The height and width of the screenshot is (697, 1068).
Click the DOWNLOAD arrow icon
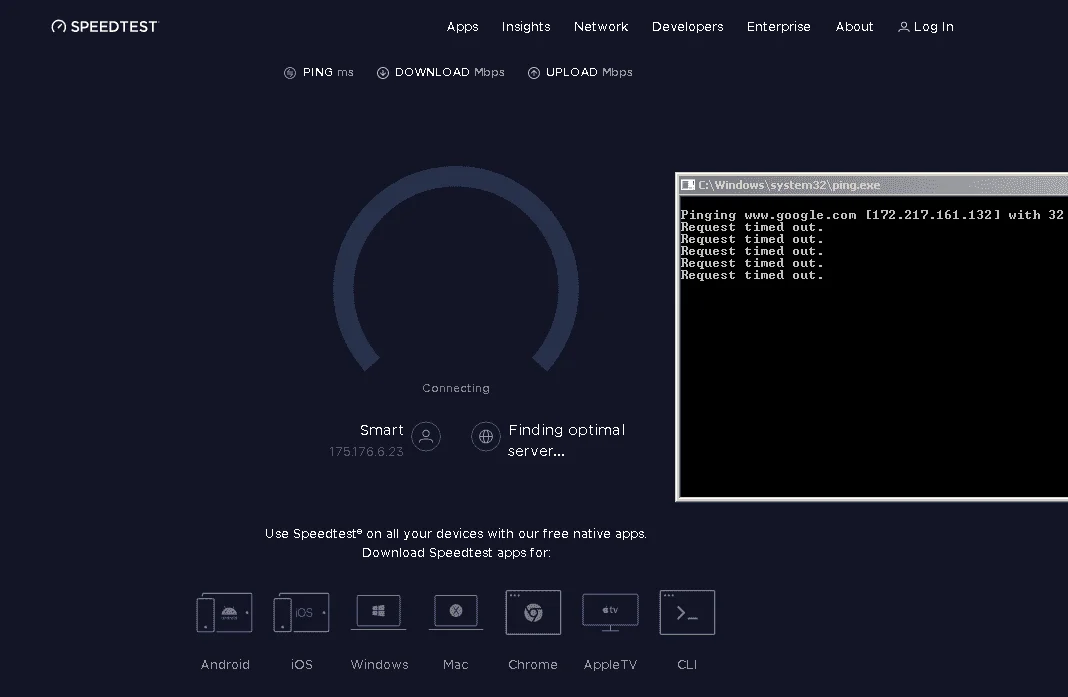tap(383, 73)
